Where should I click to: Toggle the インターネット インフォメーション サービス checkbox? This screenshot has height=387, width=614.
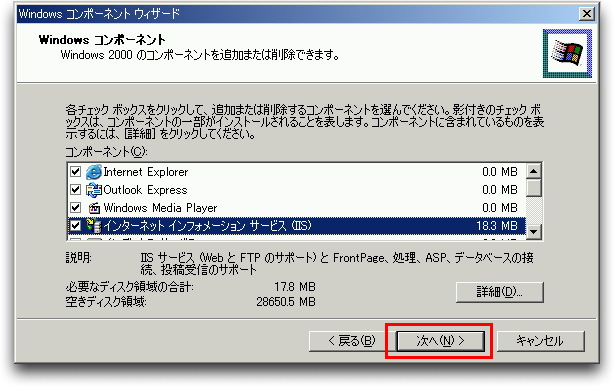tap(75, 226)
